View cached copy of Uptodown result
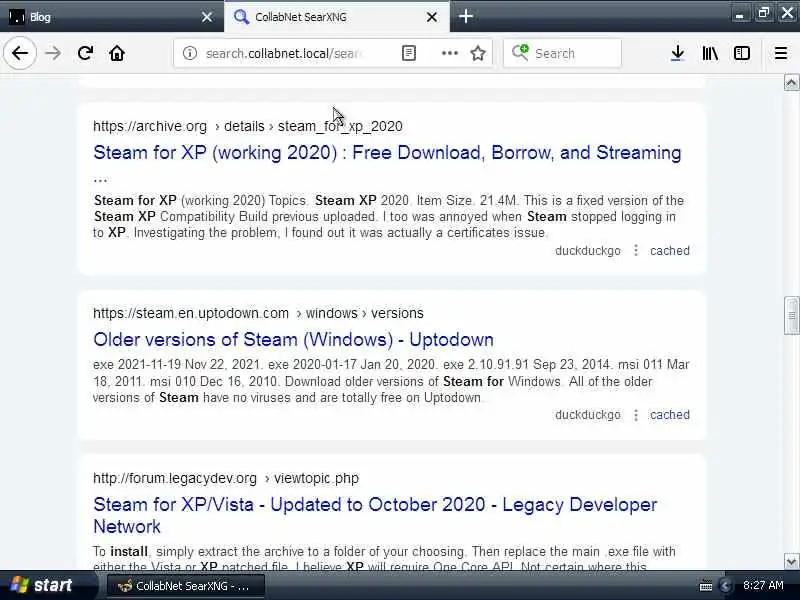 (669, 415)
